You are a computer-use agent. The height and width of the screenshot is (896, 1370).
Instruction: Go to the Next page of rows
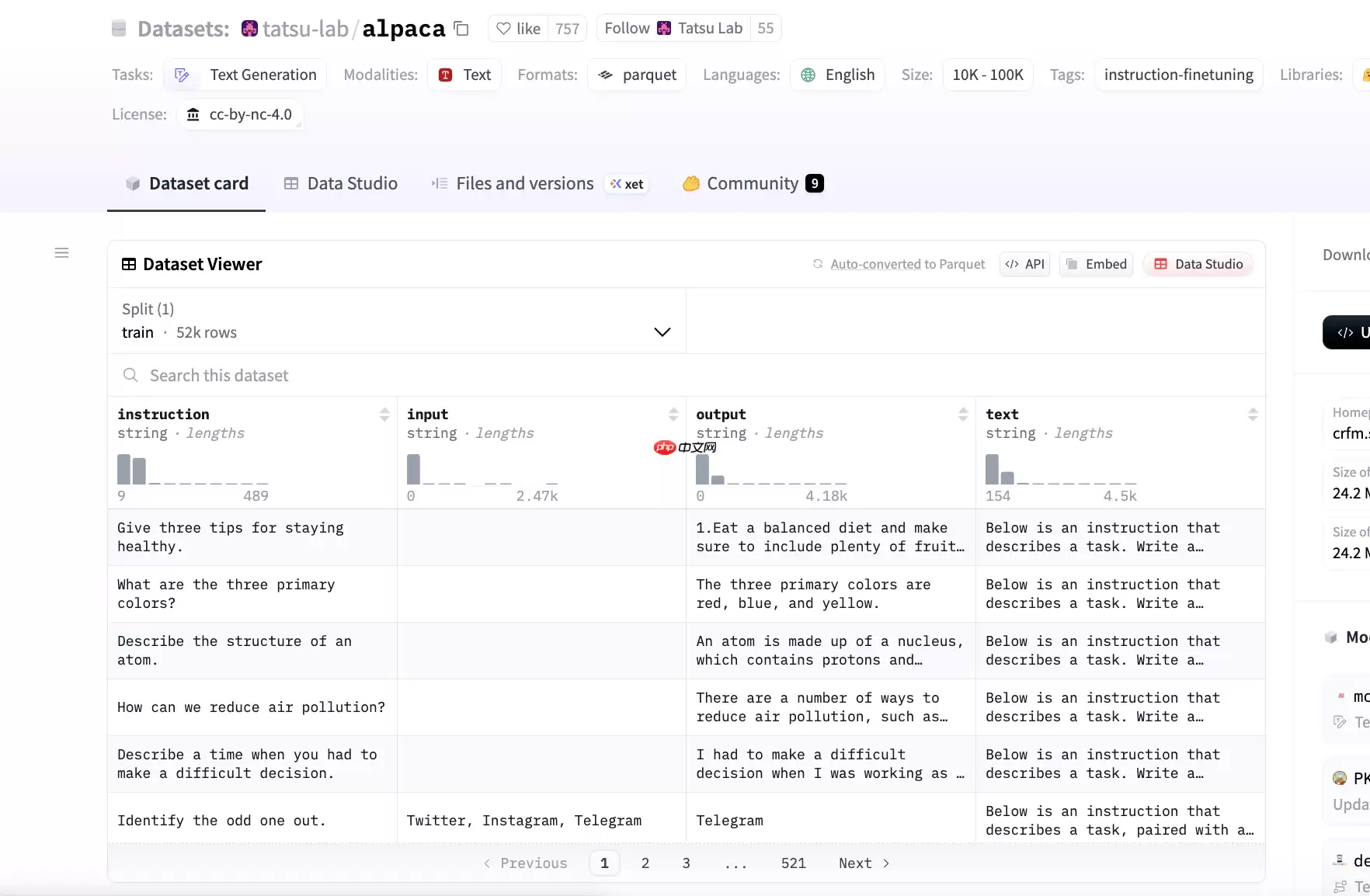pyautogui.click(x=864, y=863)
